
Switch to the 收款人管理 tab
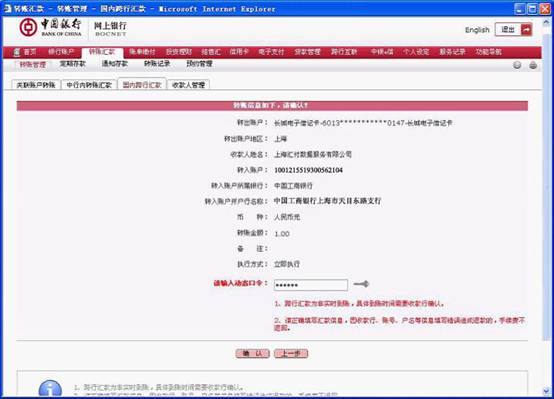(188, 85)
